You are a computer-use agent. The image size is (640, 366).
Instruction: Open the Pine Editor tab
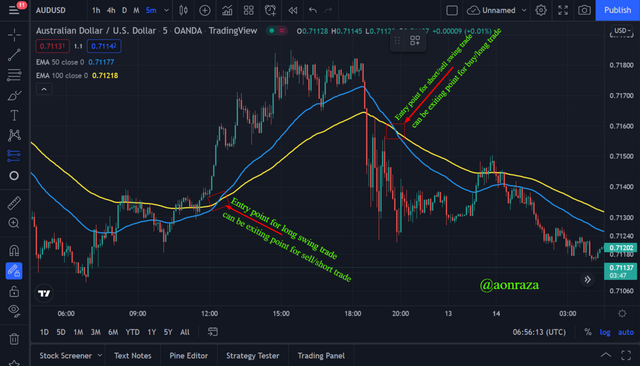pos(189,356)
